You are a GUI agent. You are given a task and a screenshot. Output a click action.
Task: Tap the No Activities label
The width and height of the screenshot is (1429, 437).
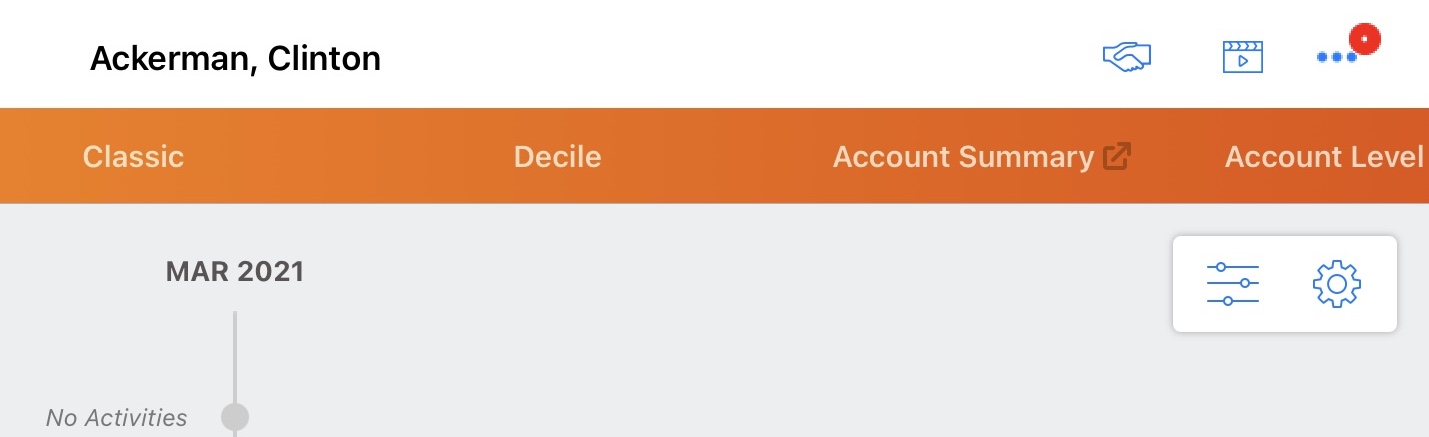tap(116, 417)
